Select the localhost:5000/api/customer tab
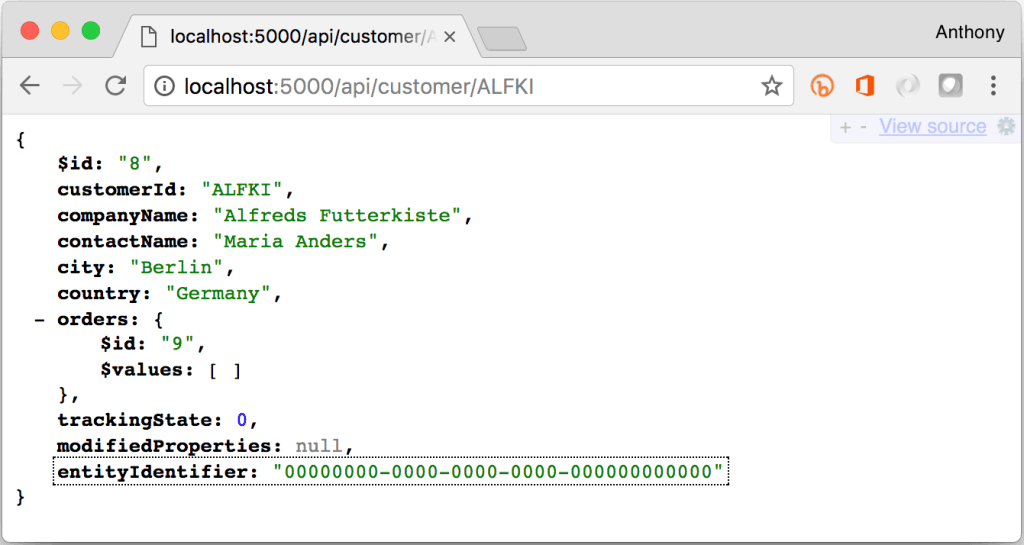The image size is (1024, 545). tap(297, 37)
